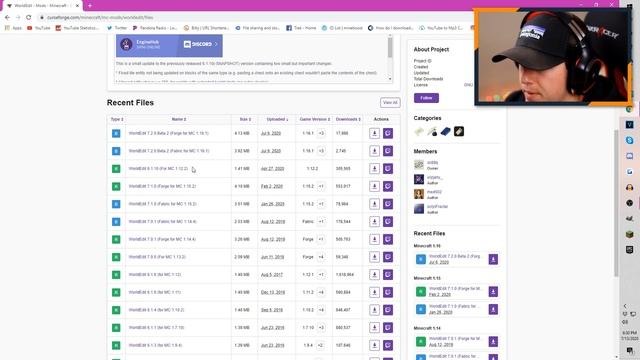Click the blue Beta type icon for the 1.16.1 Forge file
The image size is (640, 360).
[116, 133]
